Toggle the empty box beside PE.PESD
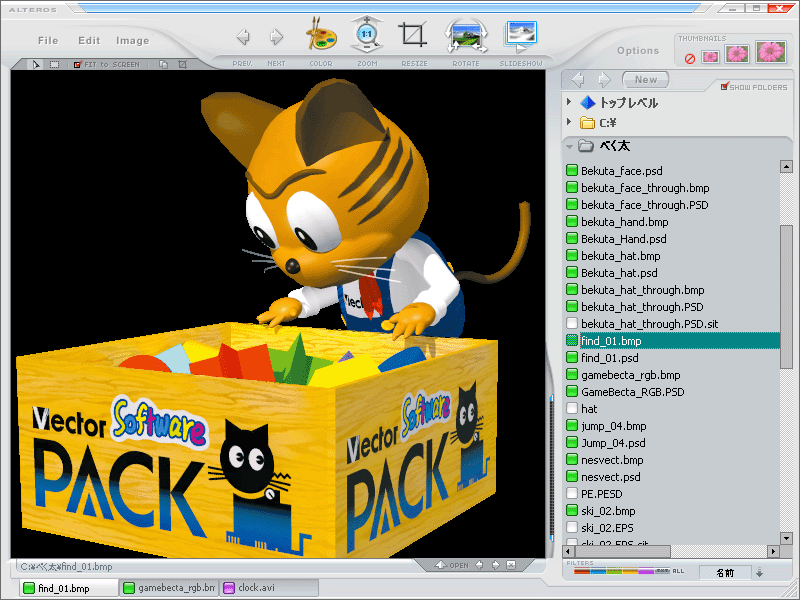Viewport: 800px width, 600px height. 572,494
